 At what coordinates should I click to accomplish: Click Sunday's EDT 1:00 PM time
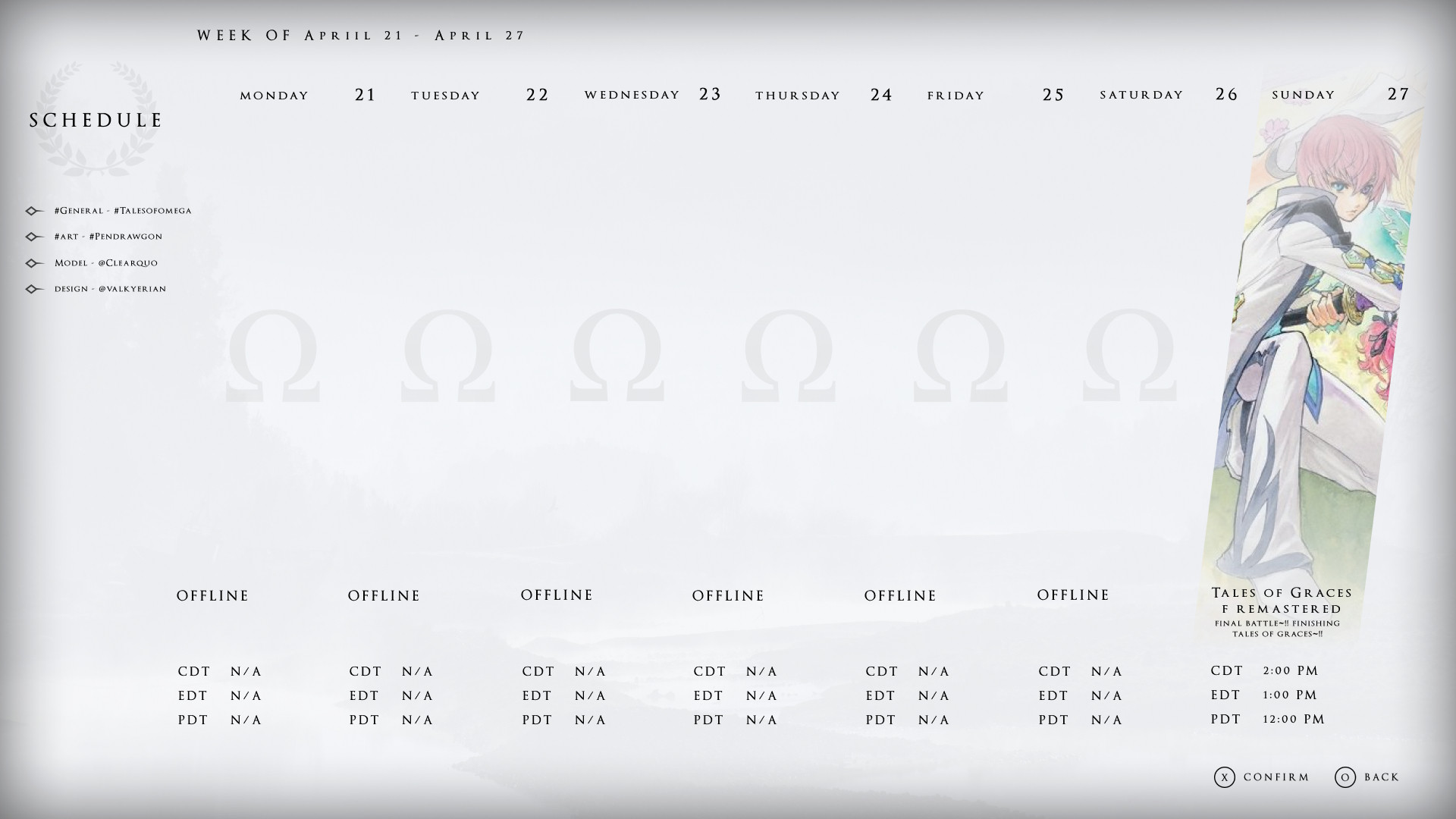[x=1265, y=695]
